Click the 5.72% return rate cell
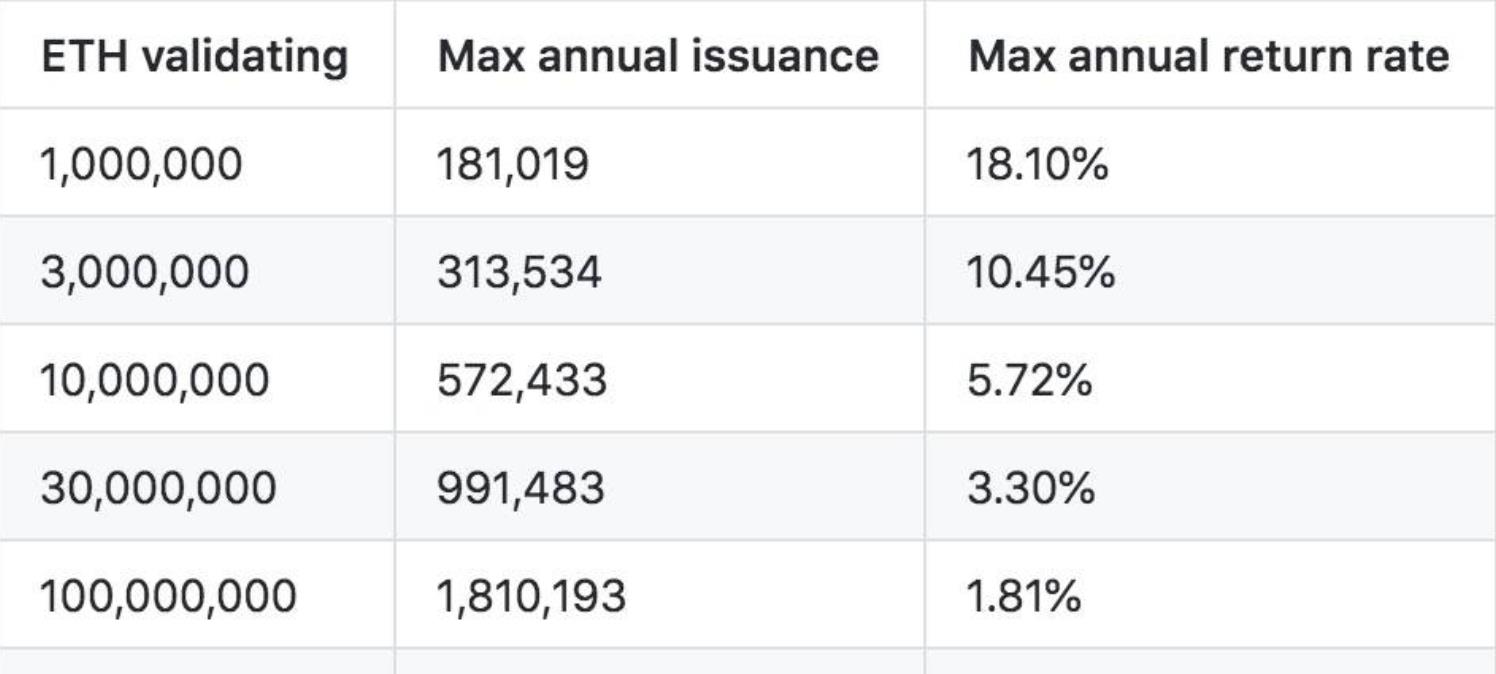Screen dimensions: 1496x674 [x=1029, y=381]
